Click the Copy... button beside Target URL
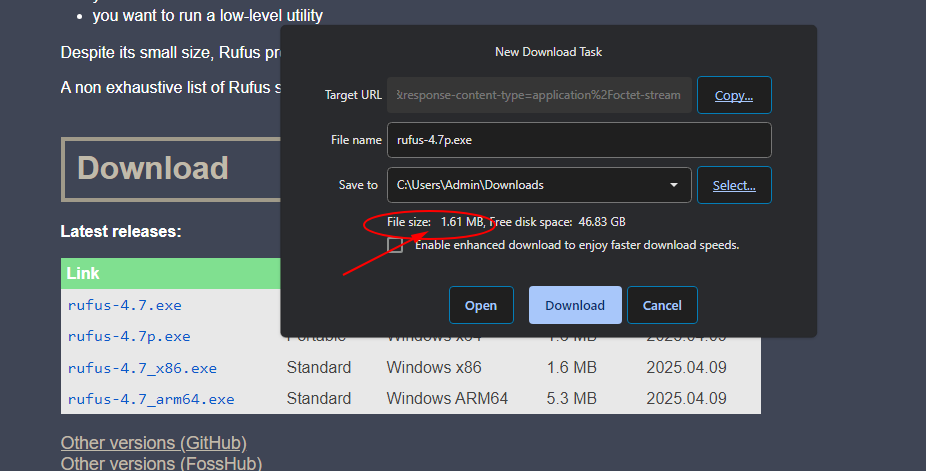 coord(734,95)
